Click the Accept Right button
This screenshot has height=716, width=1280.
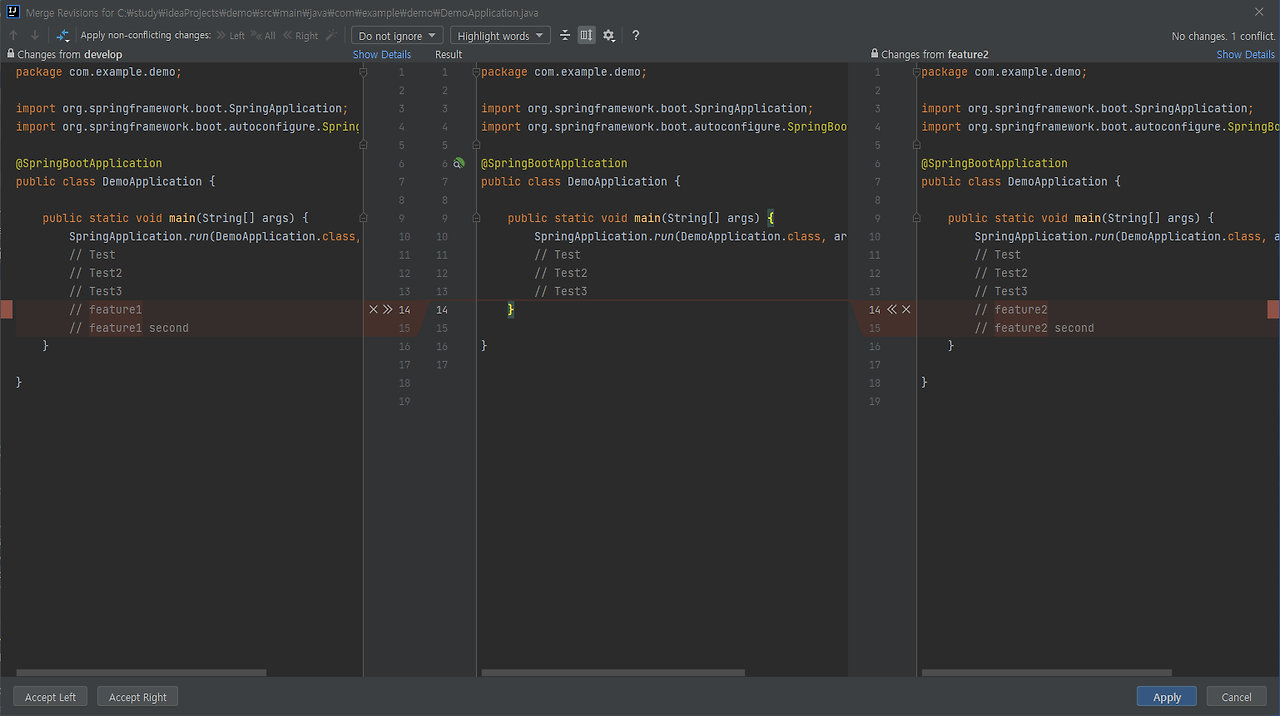point(138,697)
